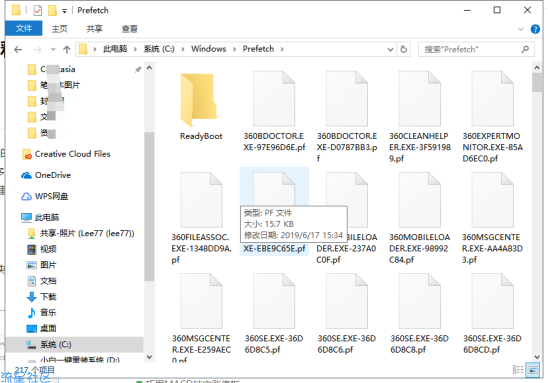
Task: Refresh the Prefetch folder view
Action: pyautogui.click(x=403, y=49)
